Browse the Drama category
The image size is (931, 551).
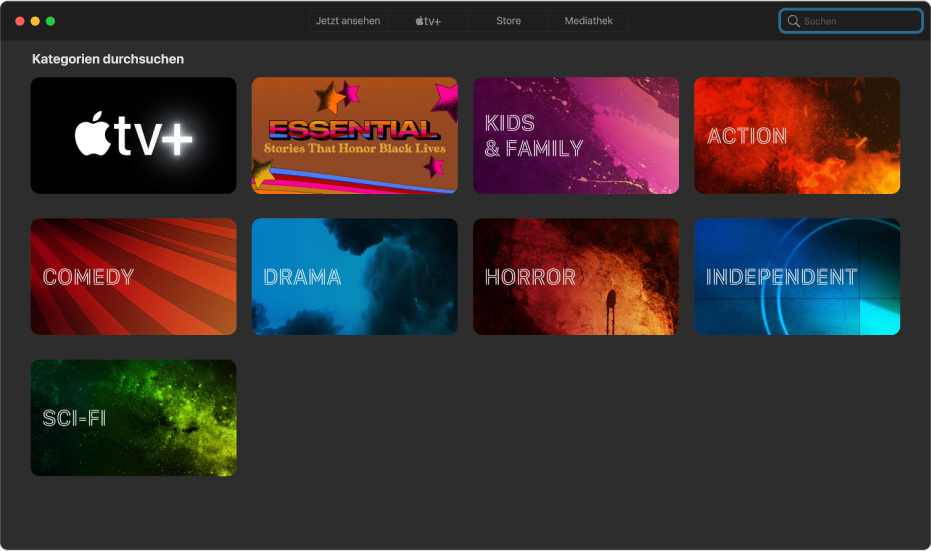(x=354, y=277)
